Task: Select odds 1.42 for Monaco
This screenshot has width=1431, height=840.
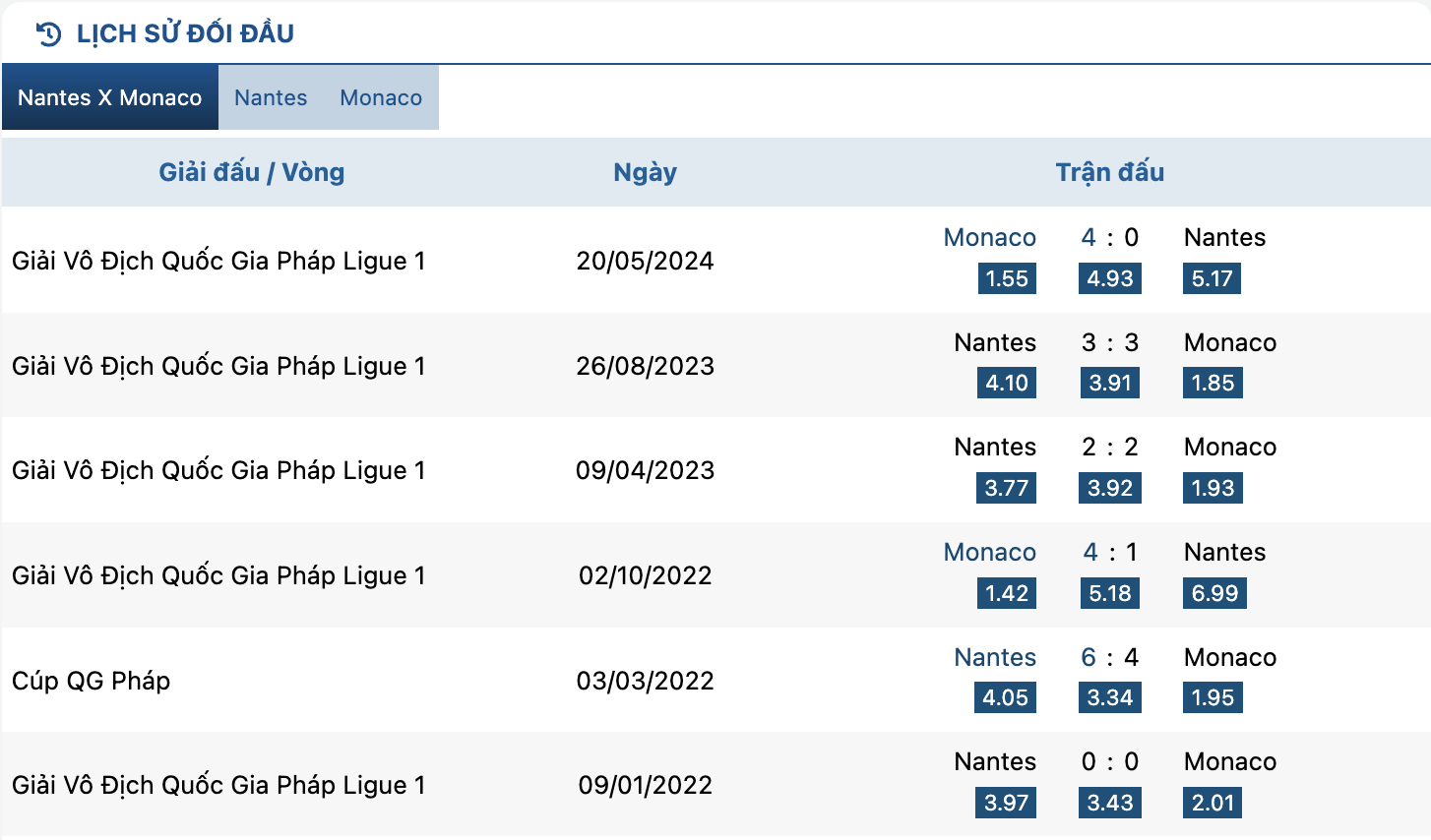Action: tap(1007, 593)
